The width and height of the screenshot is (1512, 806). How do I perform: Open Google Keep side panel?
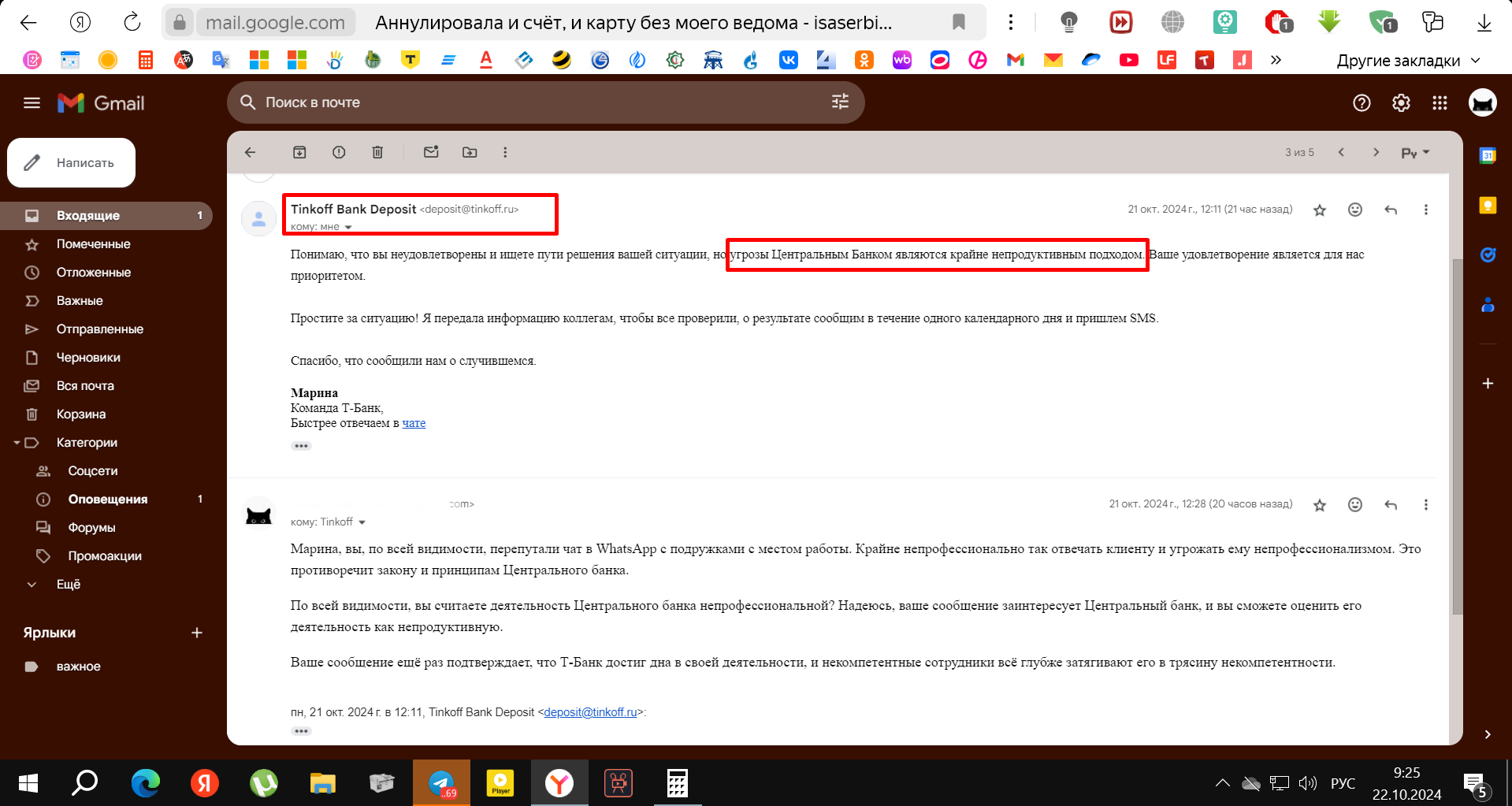coord(1488,206)
